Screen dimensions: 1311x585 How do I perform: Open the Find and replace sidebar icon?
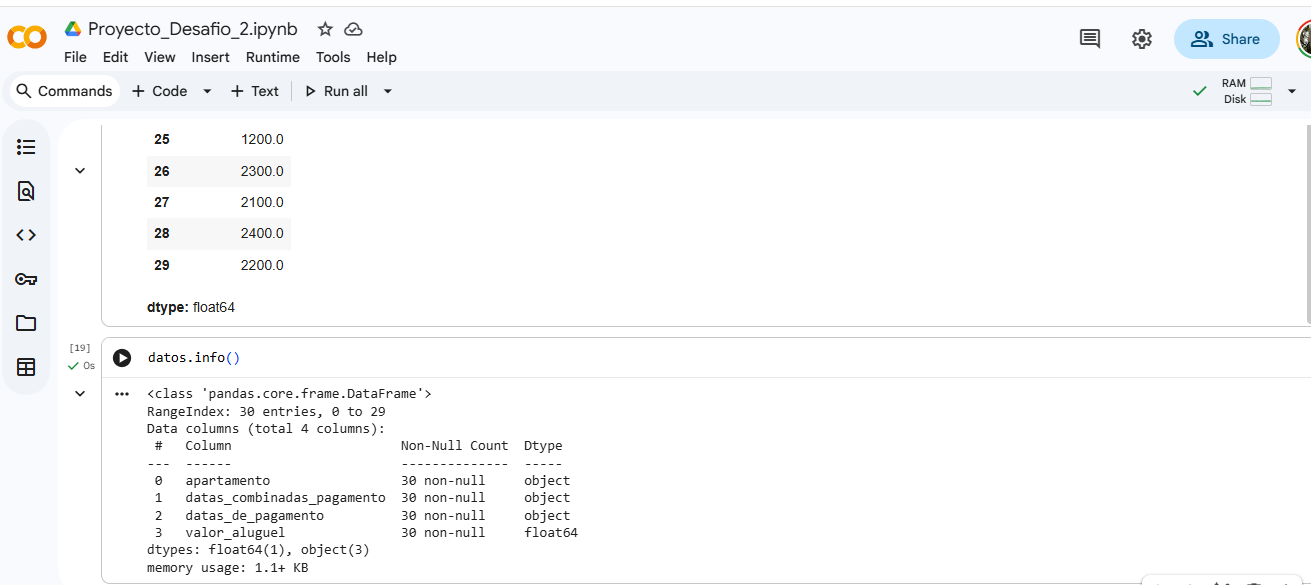[x=27, y=191]
